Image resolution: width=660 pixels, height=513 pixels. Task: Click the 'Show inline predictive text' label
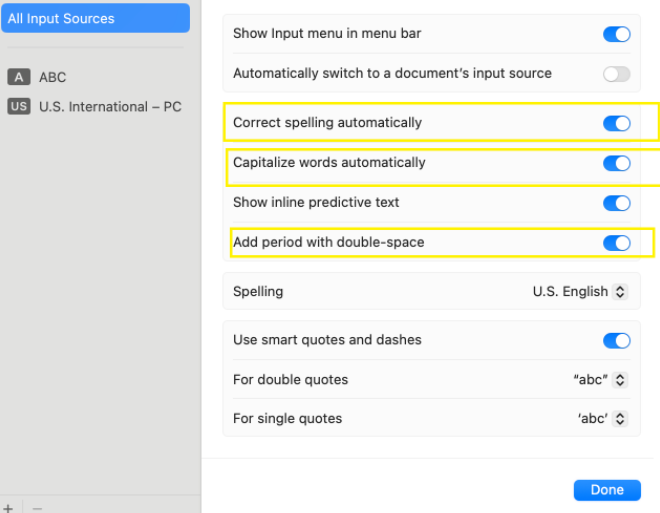(x=316, y=202)
